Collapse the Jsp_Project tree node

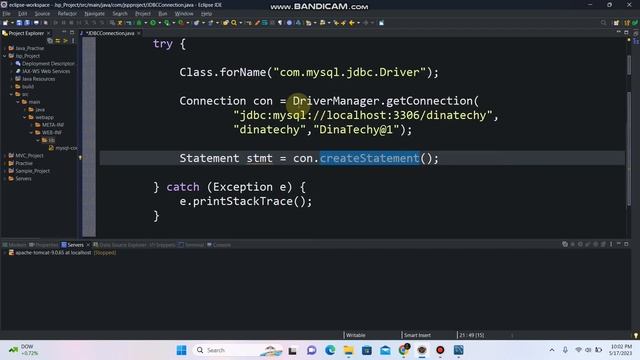4,56
